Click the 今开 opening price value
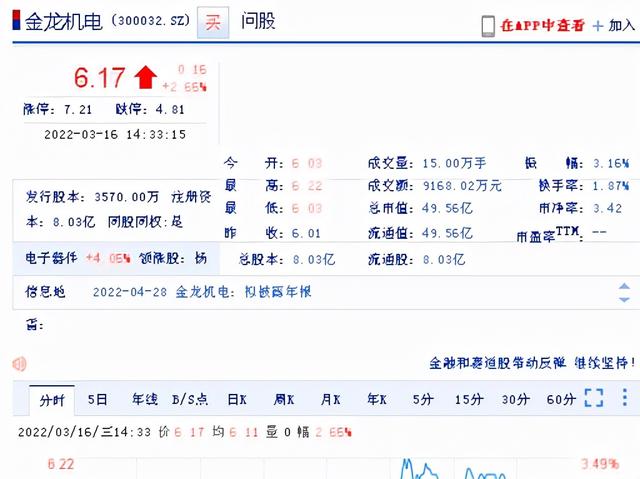Image resolution: width=640 pixels, height=479 pixels. click(x=307, y=164)
